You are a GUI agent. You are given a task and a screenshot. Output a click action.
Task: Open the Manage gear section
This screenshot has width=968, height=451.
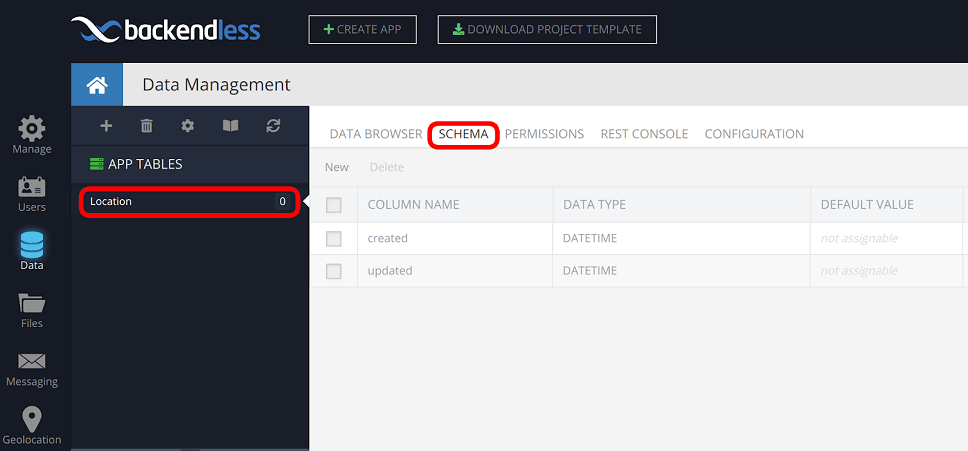pos(31,134)
